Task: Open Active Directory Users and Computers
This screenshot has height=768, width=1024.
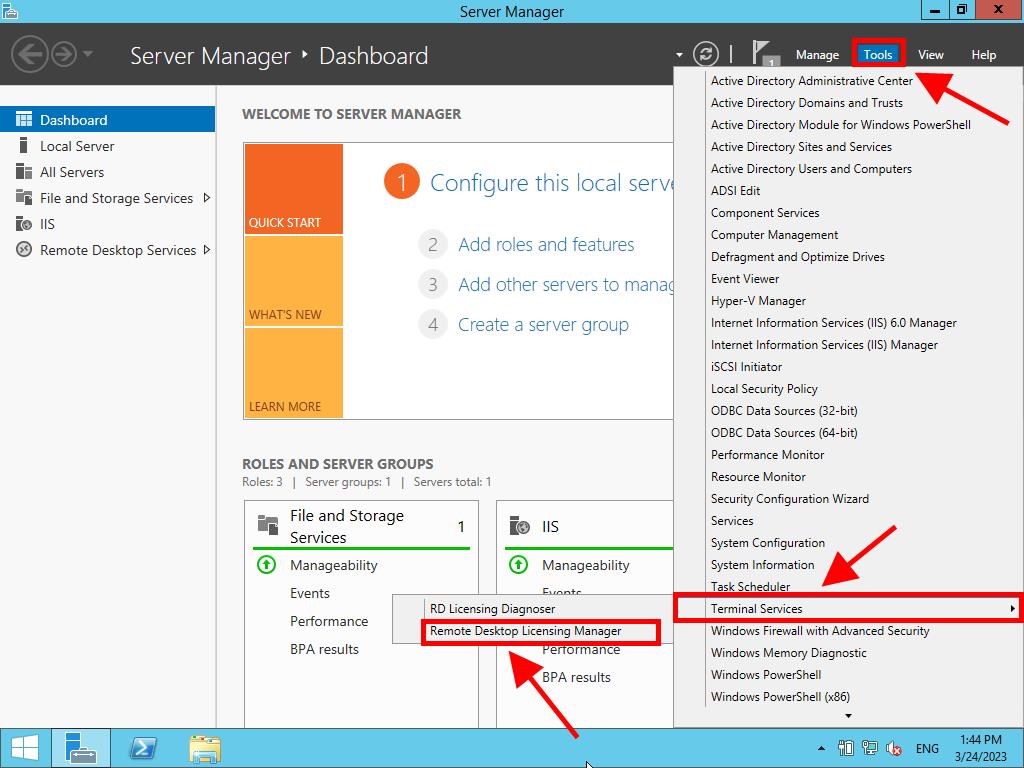Action: point(811,168)
